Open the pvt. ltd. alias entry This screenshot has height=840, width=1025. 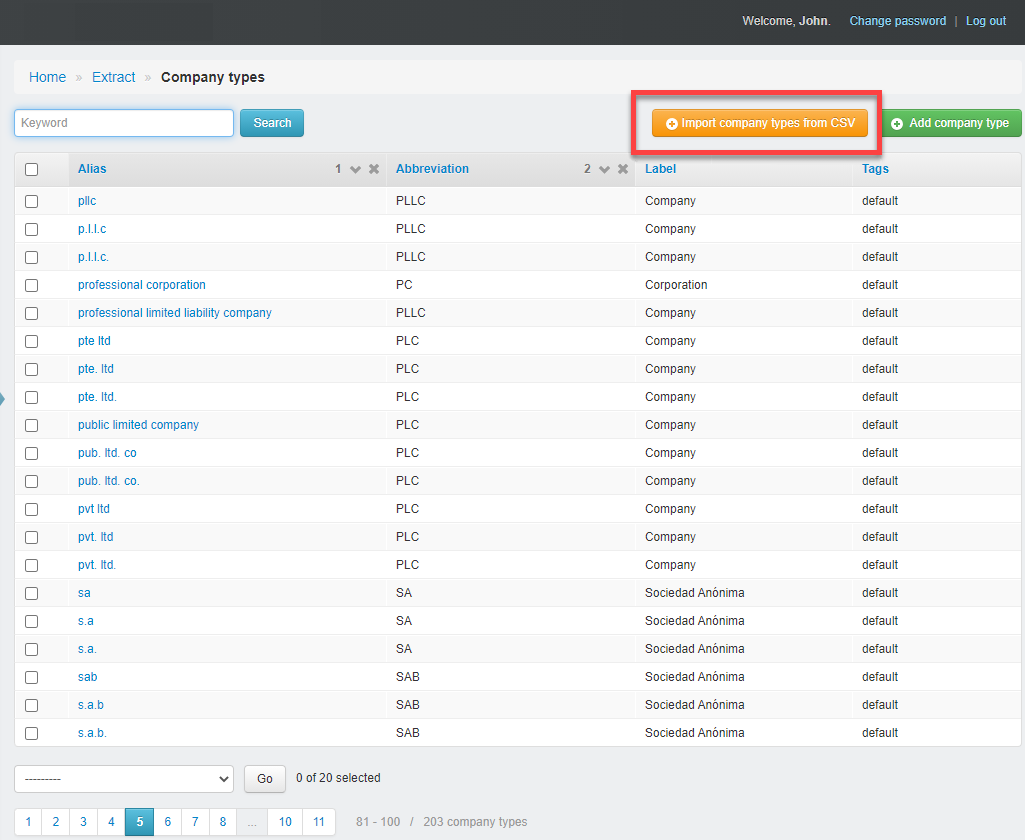click(97, 565)
